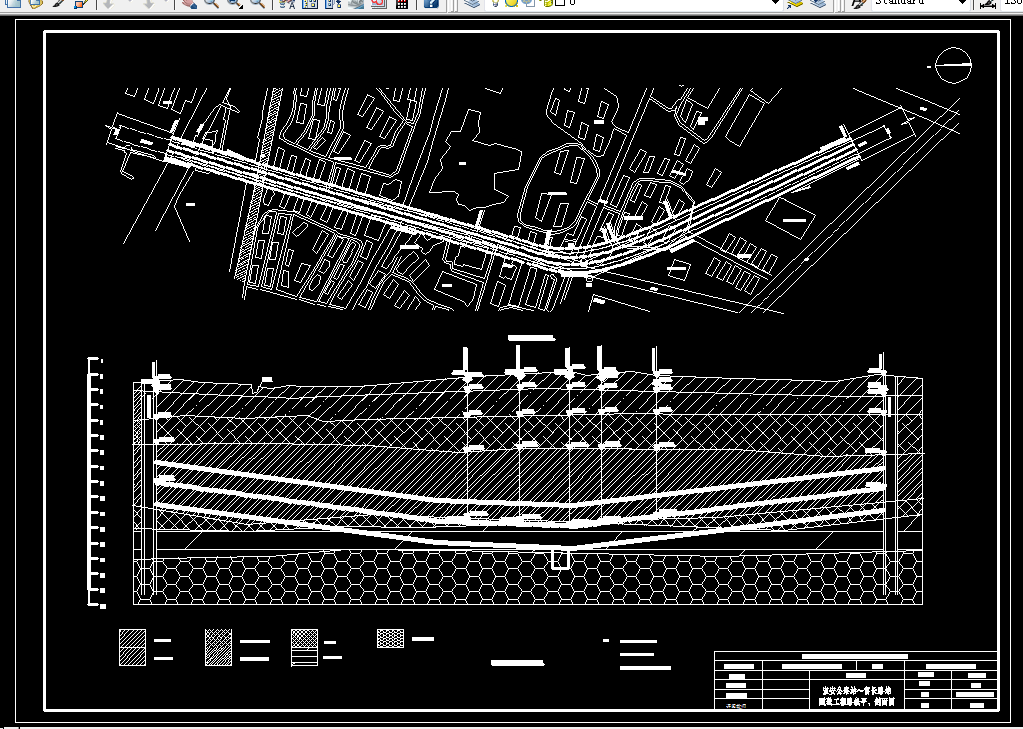Open the Text Style manager icon

click(859, 3)
